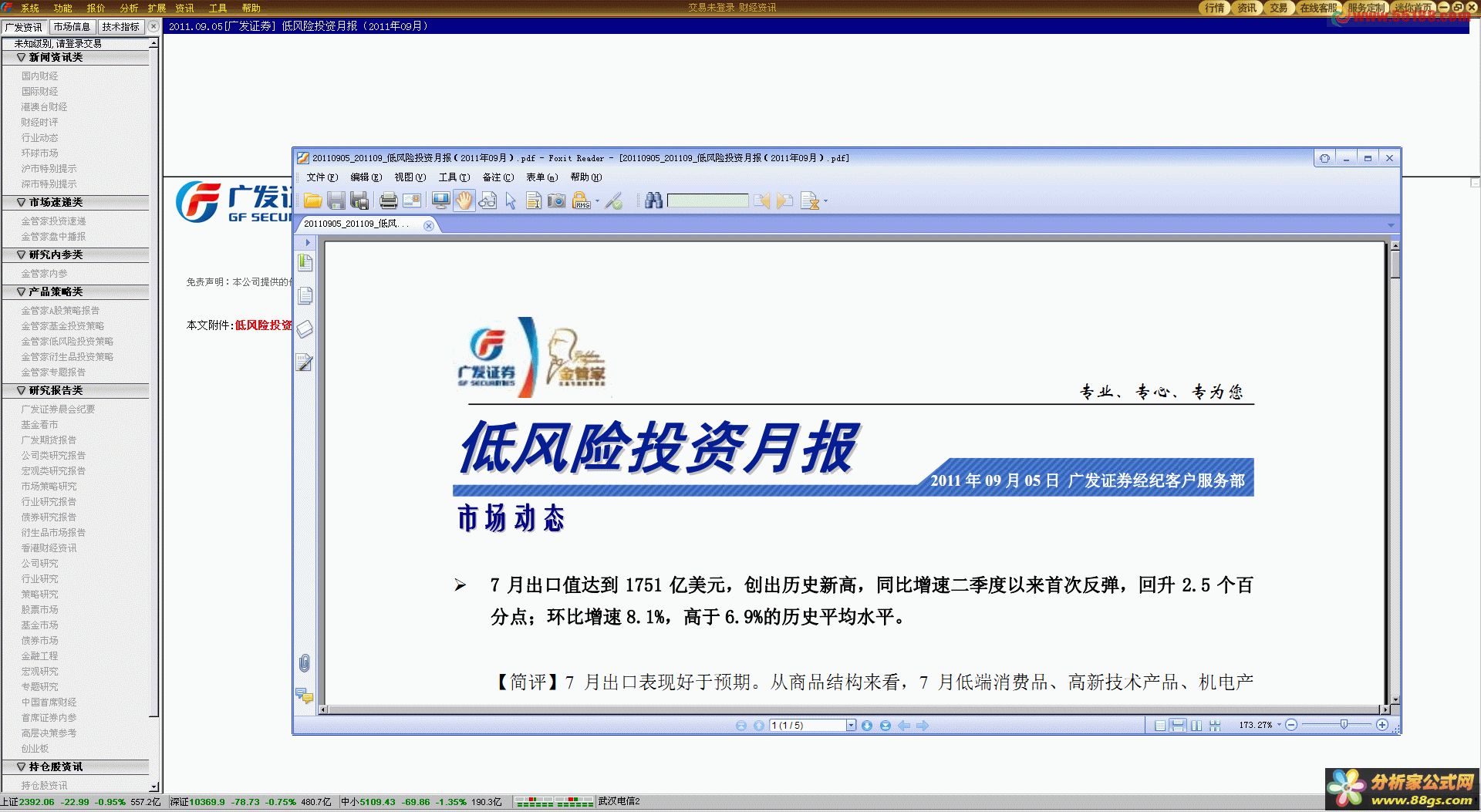Open the pages panel in Foxit sidebar
Screen dimensions: 1481x812
click(x=305, y=296)
